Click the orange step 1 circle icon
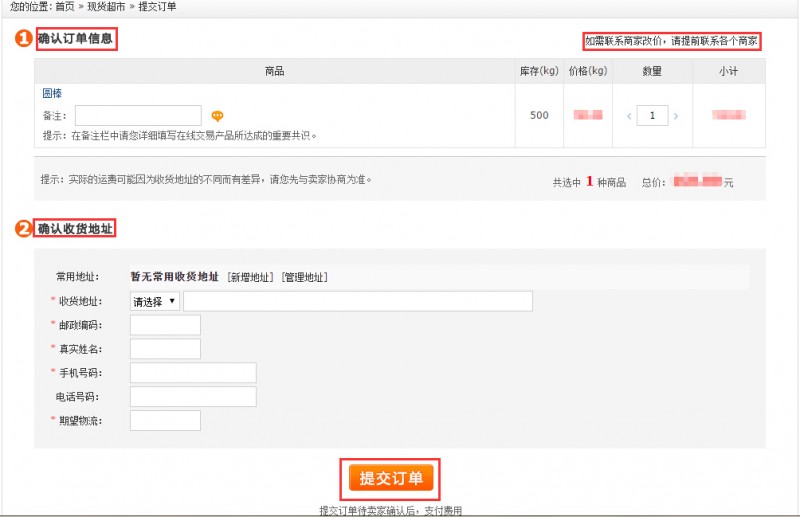The image size is (800, 517). click(x=23, y=40)
